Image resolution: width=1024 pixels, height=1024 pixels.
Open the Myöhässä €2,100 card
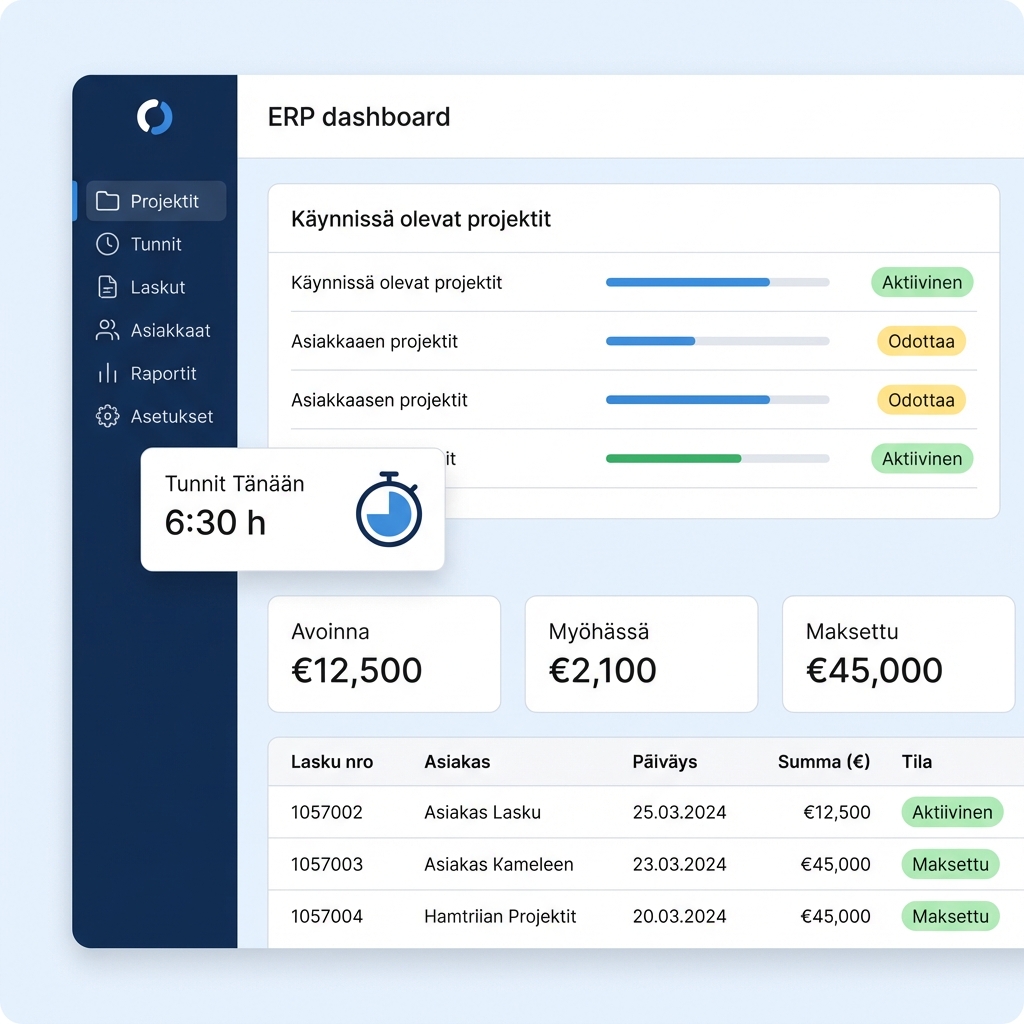pos(641,654)
